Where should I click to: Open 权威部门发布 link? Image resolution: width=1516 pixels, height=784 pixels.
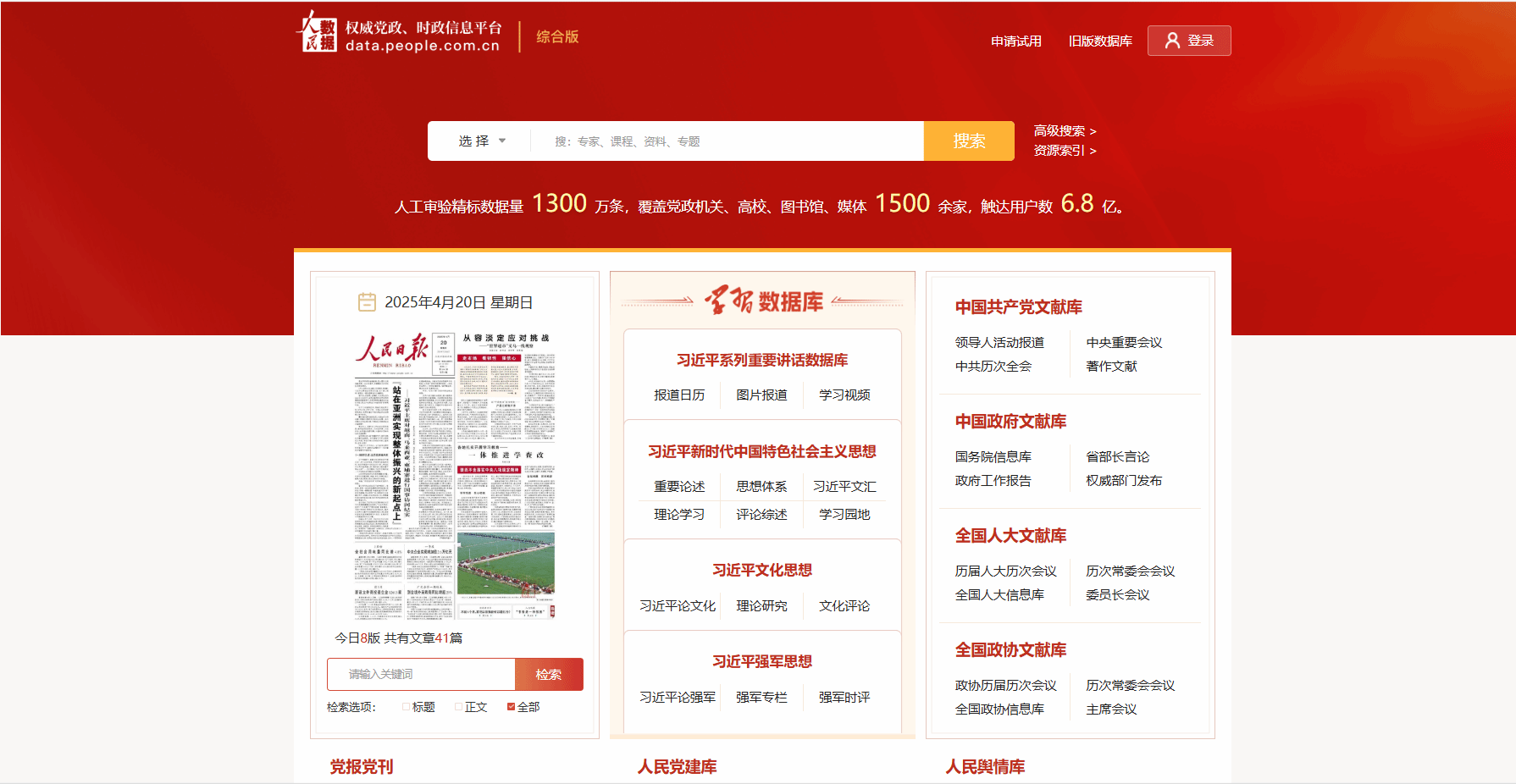point(1124,481)
